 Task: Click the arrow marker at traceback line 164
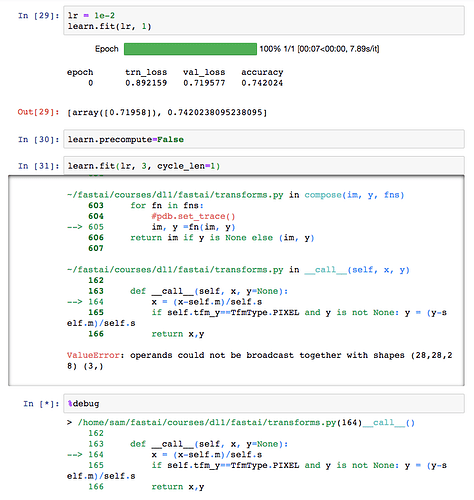coord(74,302)
